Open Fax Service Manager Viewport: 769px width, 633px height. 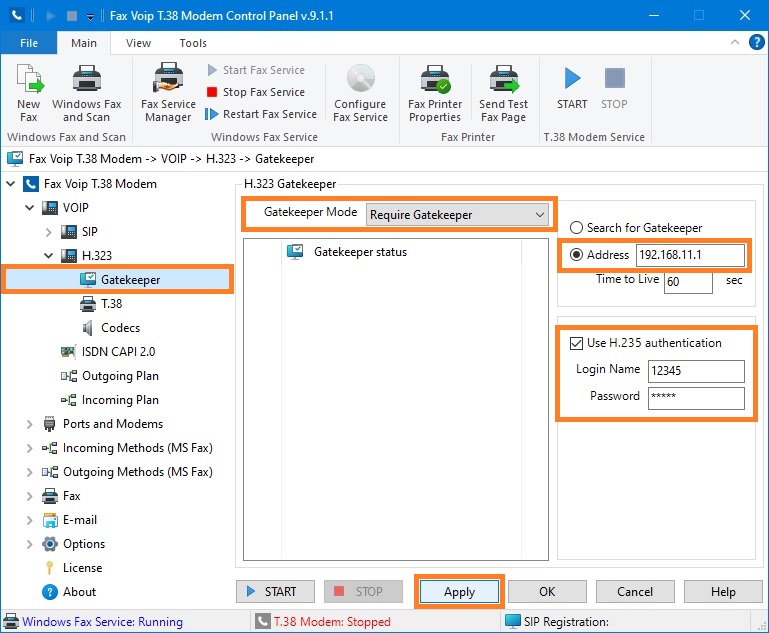tap(168, 93)
